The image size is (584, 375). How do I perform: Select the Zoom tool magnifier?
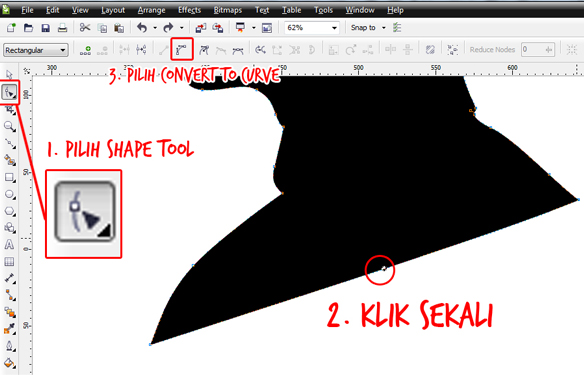coord(10,126)
